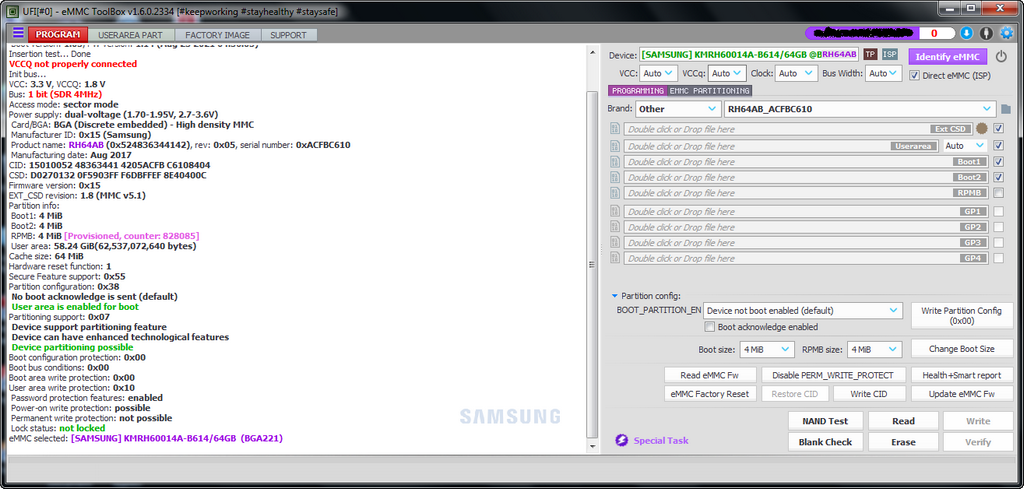Enable the GP4 checkbox
Image resolution: width=1024 pixels, height=489 pixels.
pyautogui.click(x=999, y=258)
